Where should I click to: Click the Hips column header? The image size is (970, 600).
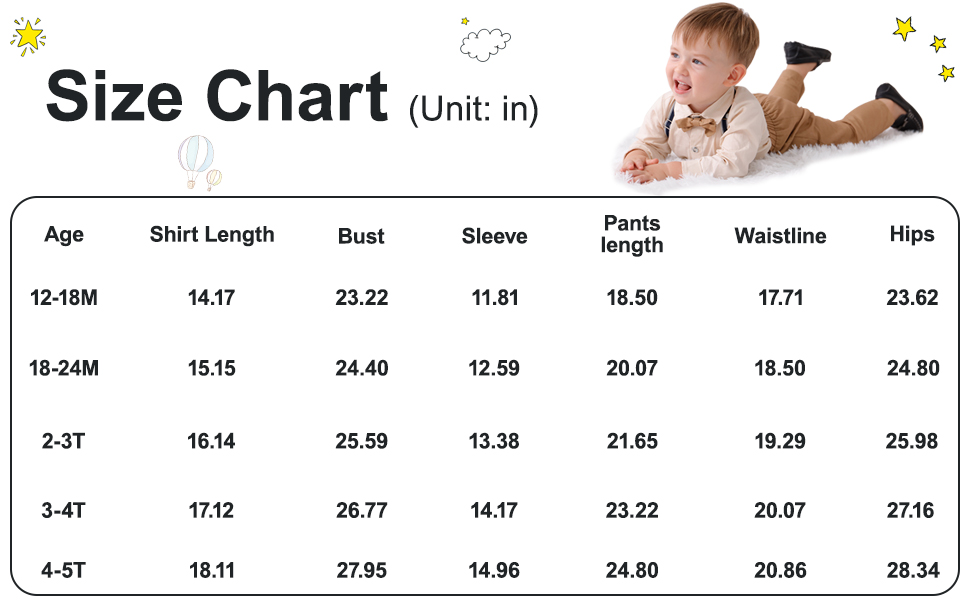pos(912,235)
